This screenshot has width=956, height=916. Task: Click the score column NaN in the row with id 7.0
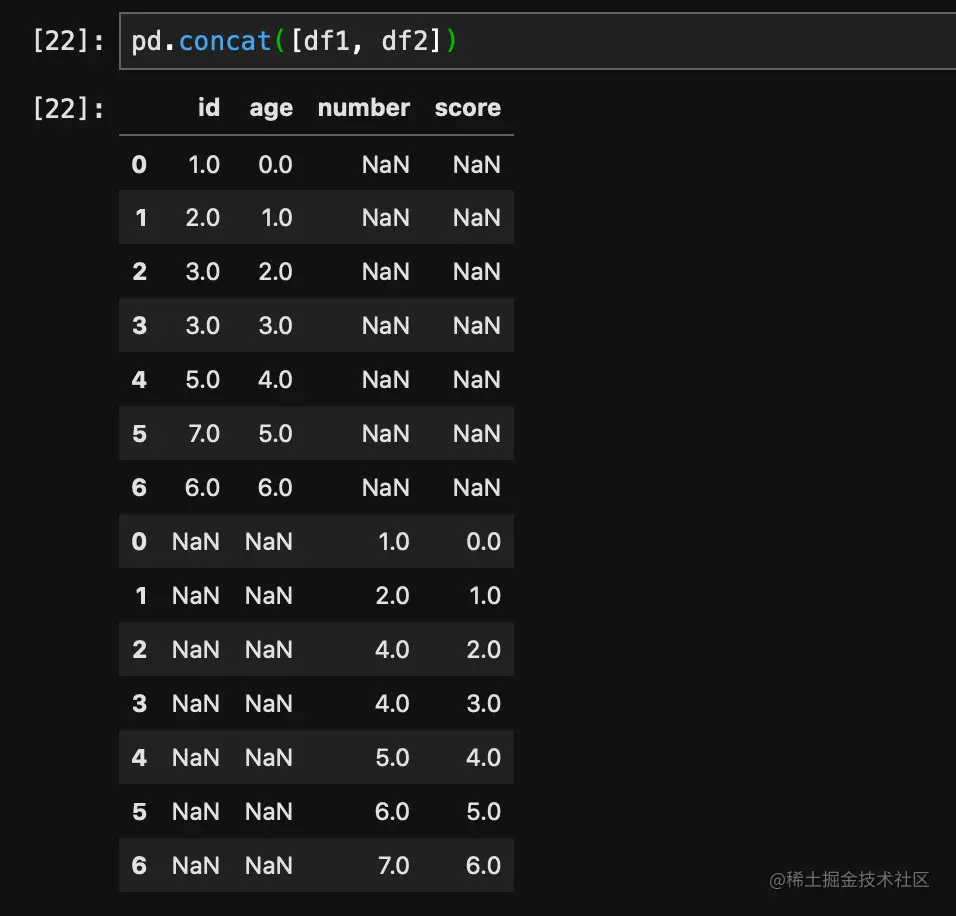[x=477, y=433]
